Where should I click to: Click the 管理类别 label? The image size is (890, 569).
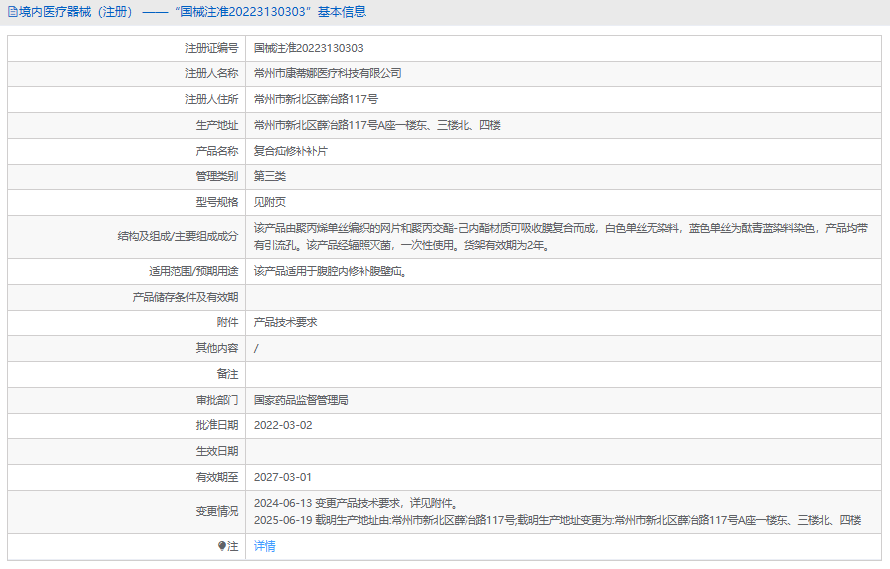pos(217,176)
